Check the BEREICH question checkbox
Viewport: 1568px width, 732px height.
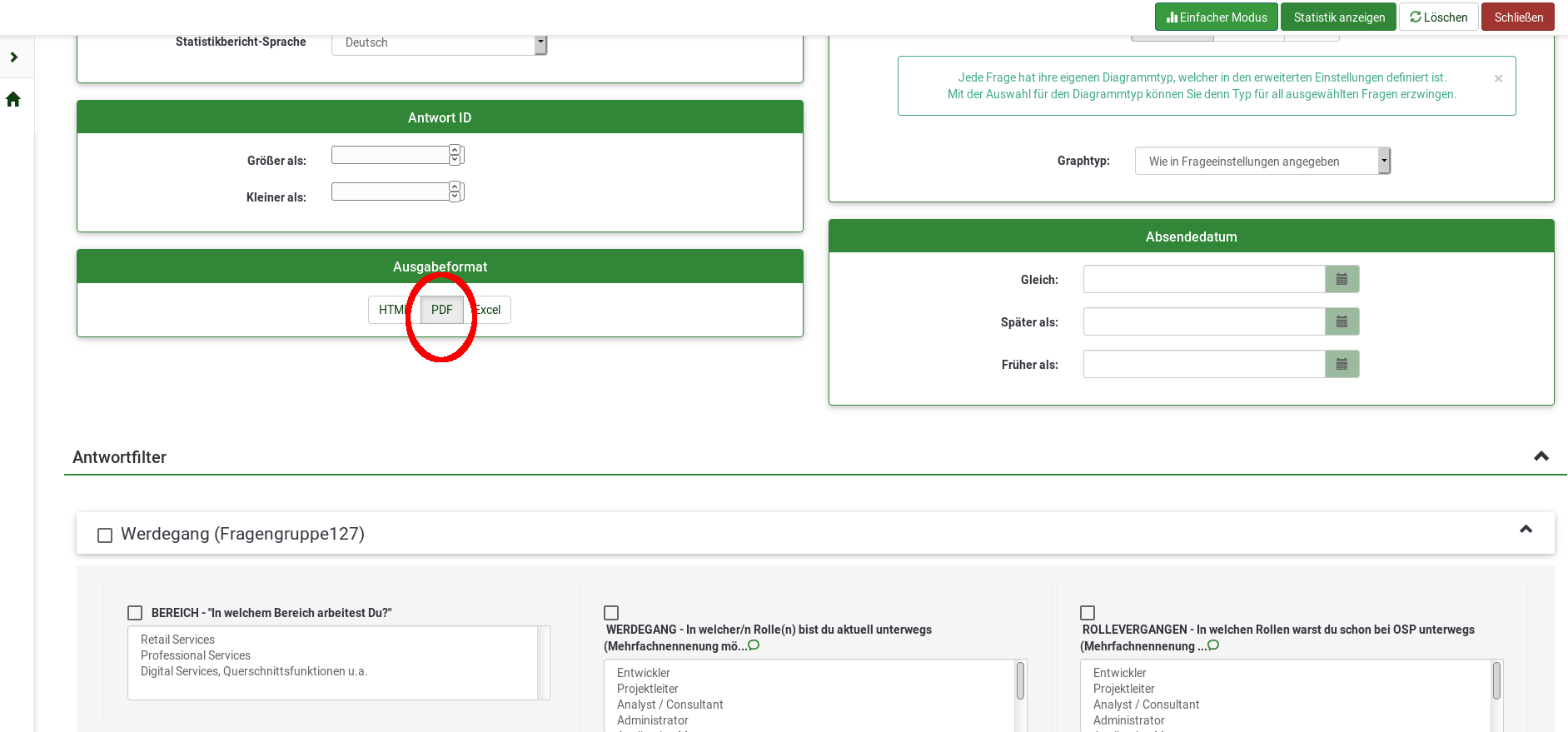click(x=135, y=613)
